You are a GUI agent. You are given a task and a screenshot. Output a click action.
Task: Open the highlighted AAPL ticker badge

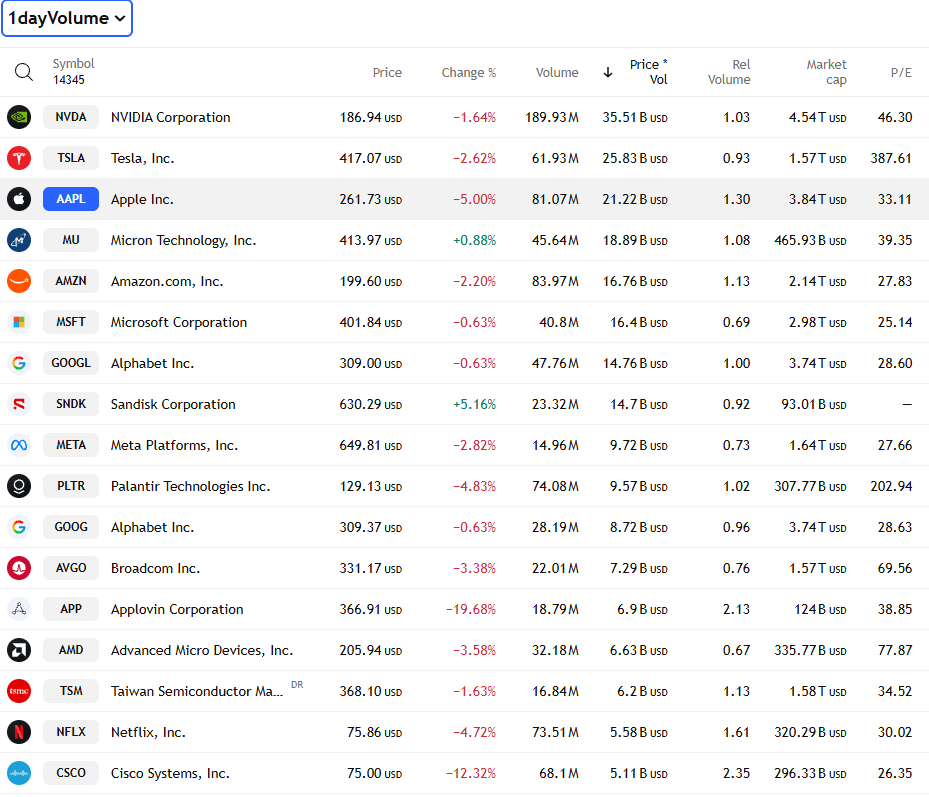[x=71, y=199]
